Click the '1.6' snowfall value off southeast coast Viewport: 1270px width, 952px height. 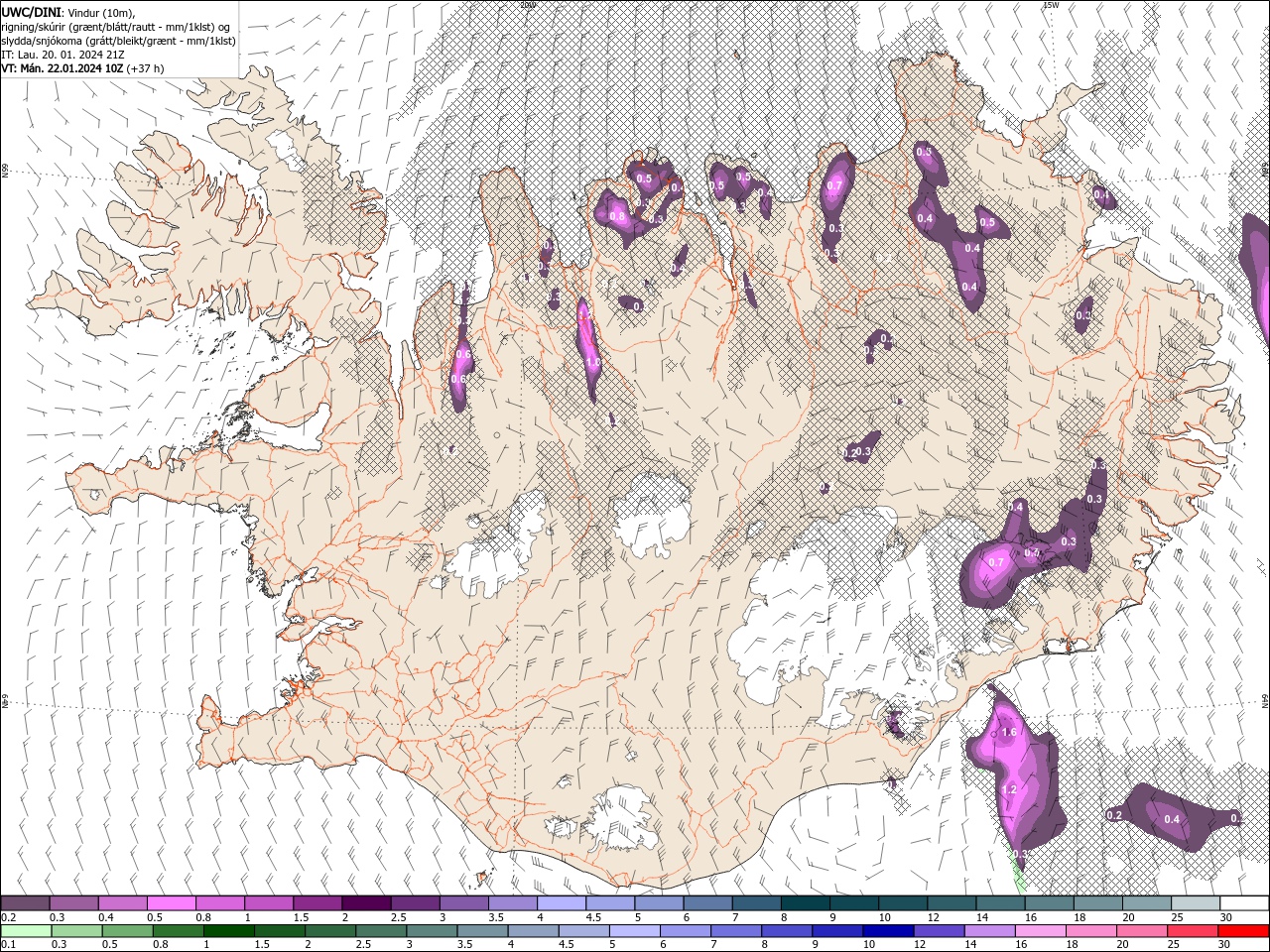tap(1010, 733)
